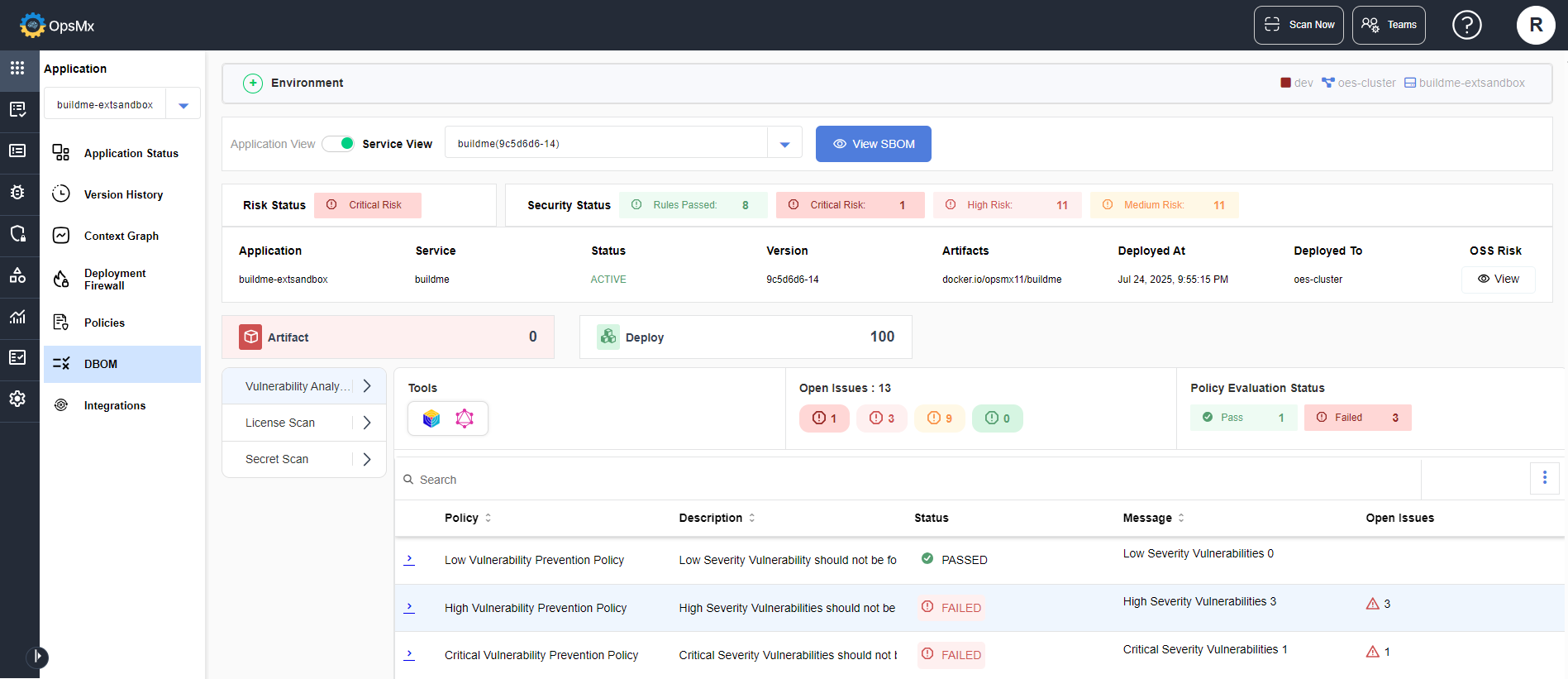The image size is (1568, 679).
Task: Click the View SBOM button
Action: click(x=873, y=144)
